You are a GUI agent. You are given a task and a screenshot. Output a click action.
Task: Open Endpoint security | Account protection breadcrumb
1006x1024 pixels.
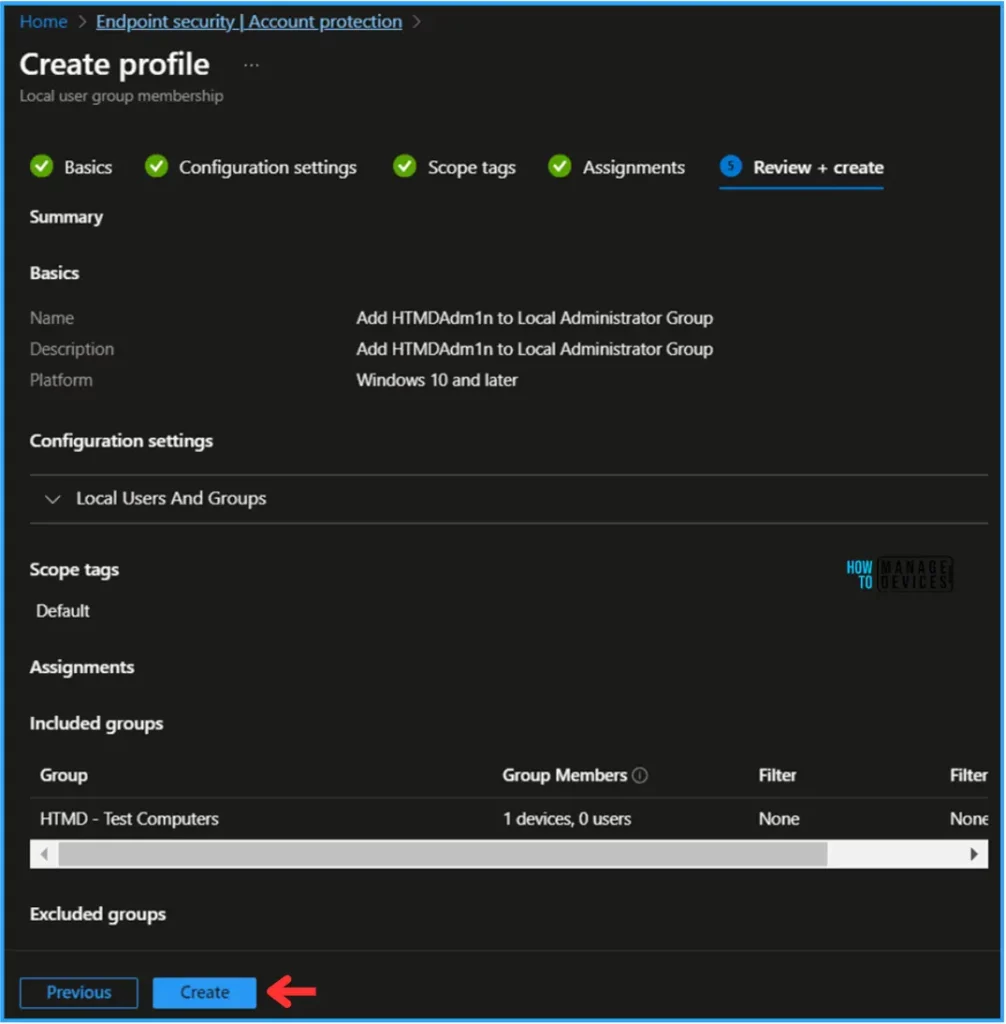click(249, 22)
